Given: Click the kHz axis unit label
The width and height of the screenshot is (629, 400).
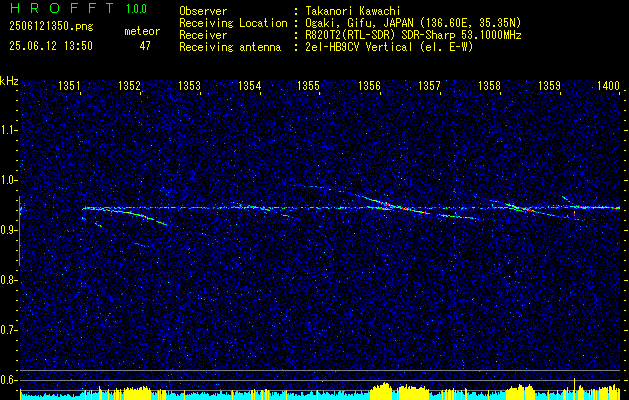Looking at the screenshot, I should [x=9, y=81].
